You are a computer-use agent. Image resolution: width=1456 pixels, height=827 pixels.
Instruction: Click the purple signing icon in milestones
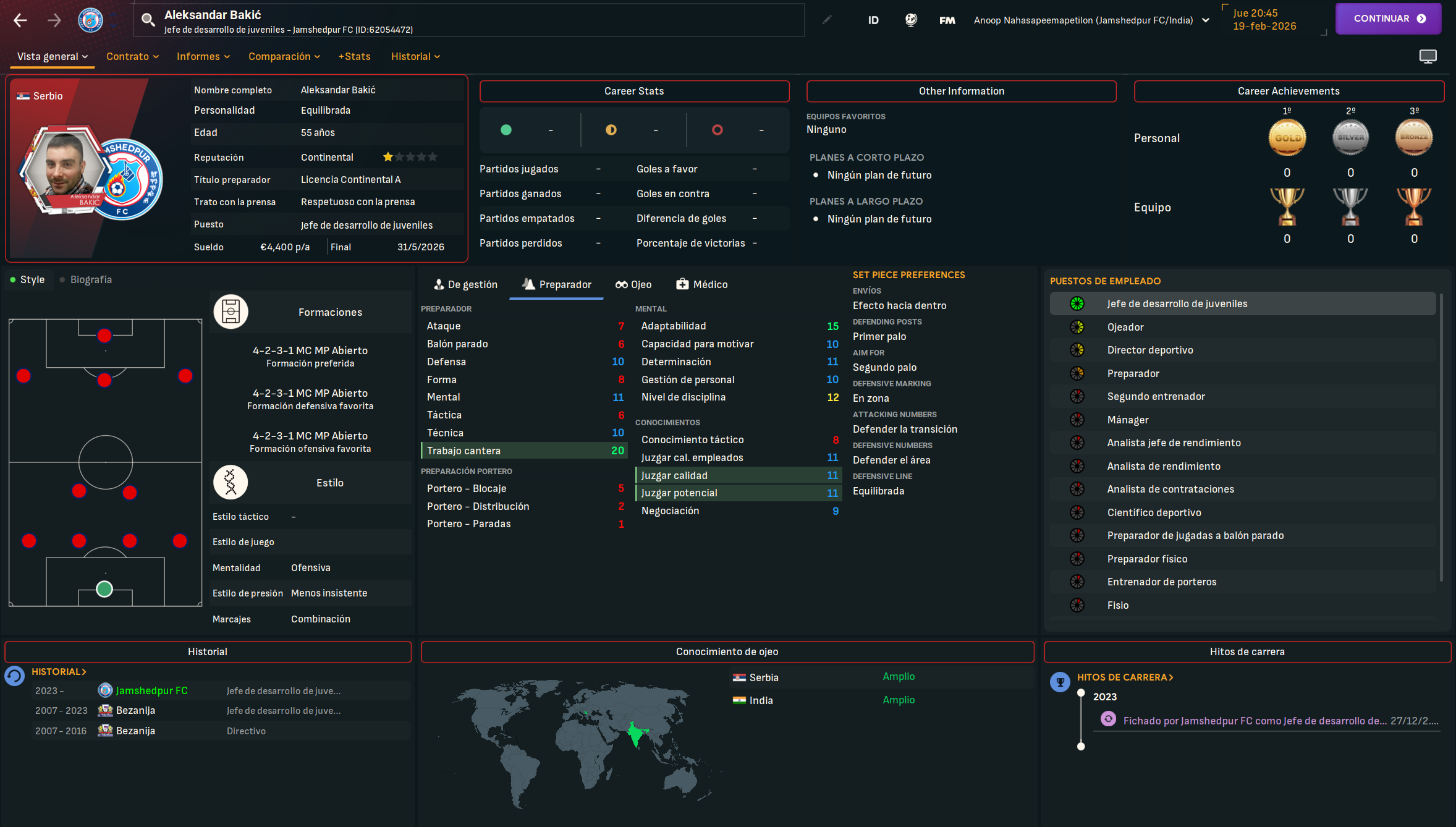click(x=1108, y=719)
